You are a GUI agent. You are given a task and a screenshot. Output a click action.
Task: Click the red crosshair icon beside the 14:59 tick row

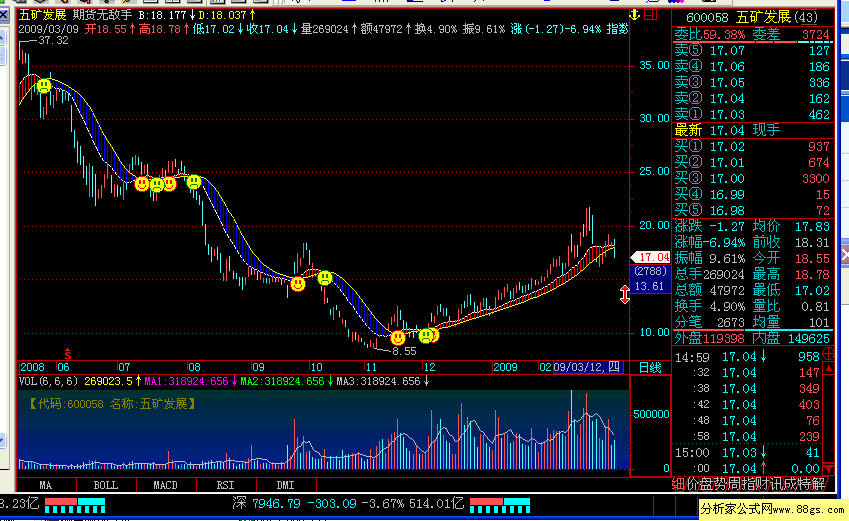828,355
